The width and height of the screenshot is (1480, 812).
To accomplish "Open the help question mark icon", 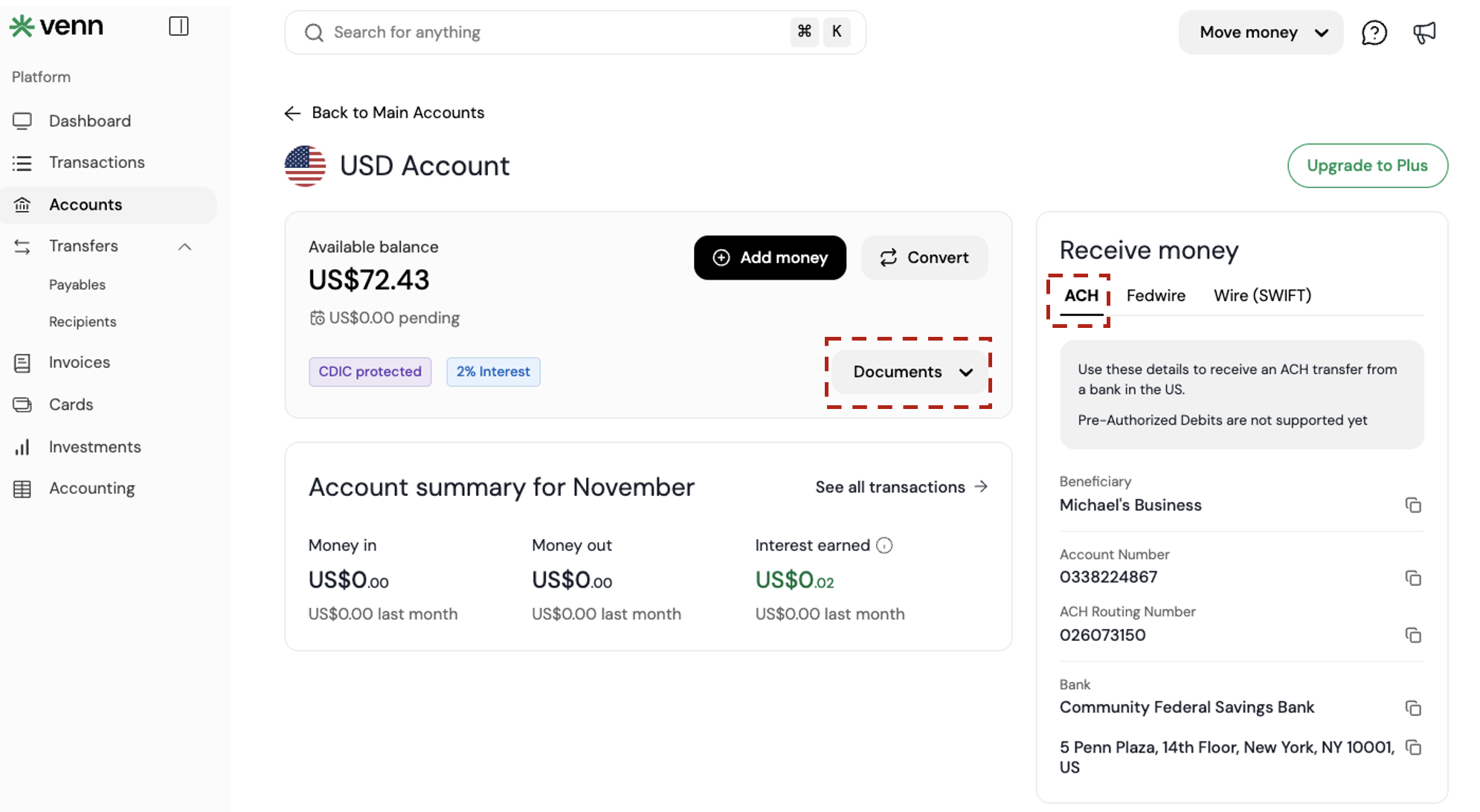I will (1374, 33).
